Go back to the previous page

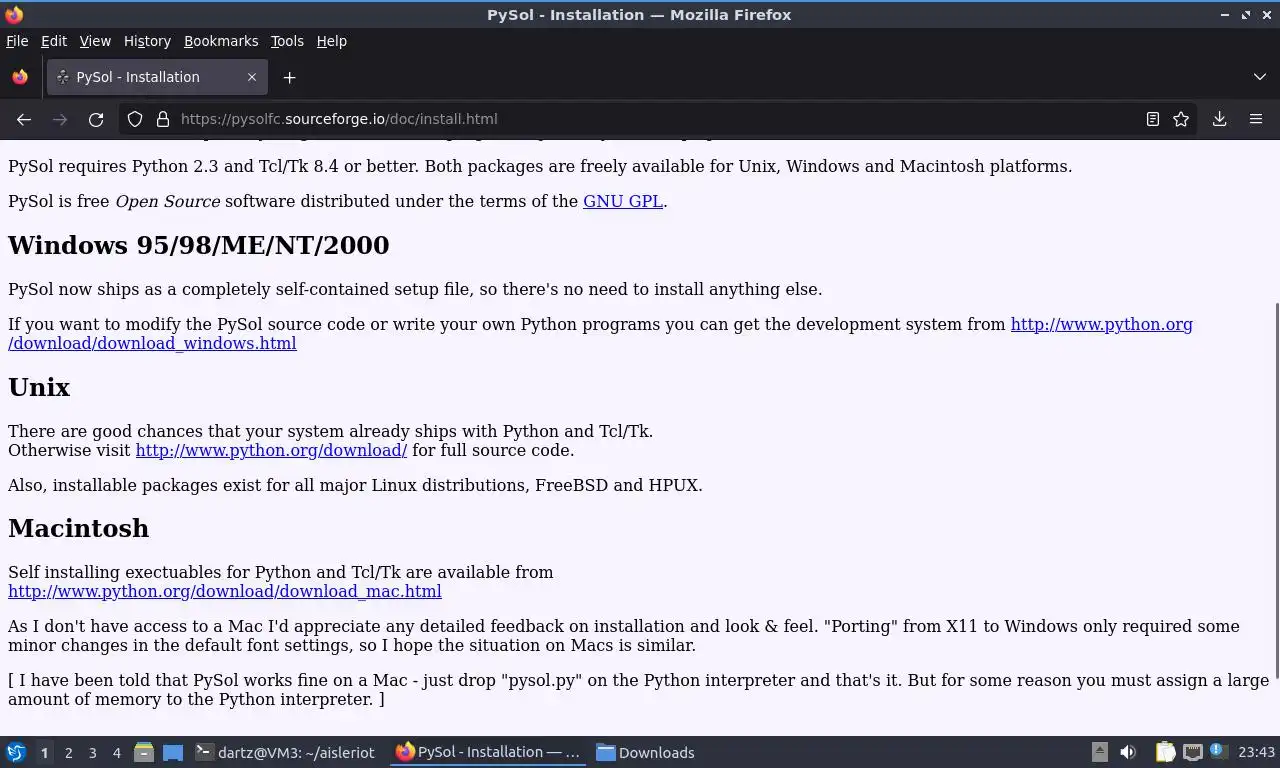[24, 119]
